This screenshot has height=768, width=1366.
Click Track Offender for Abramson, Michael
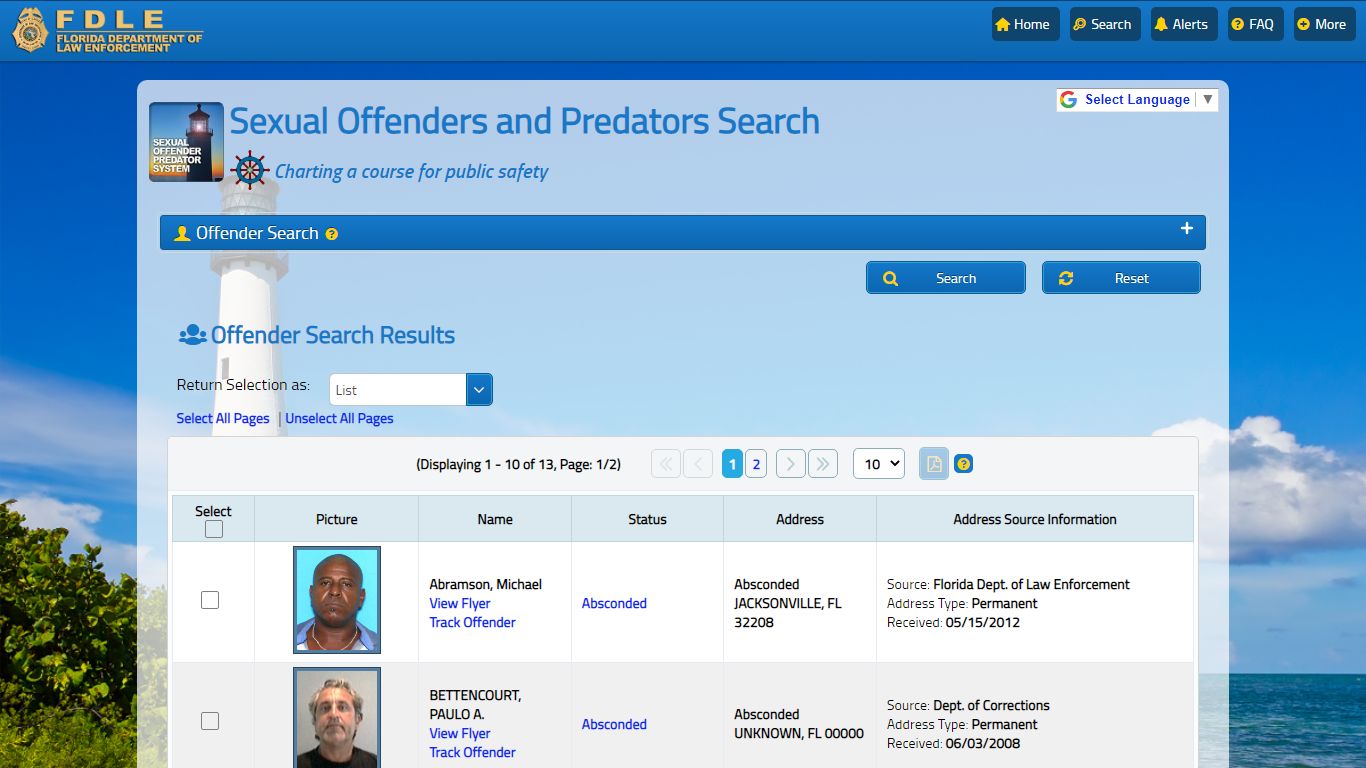(x=472, y=622)
